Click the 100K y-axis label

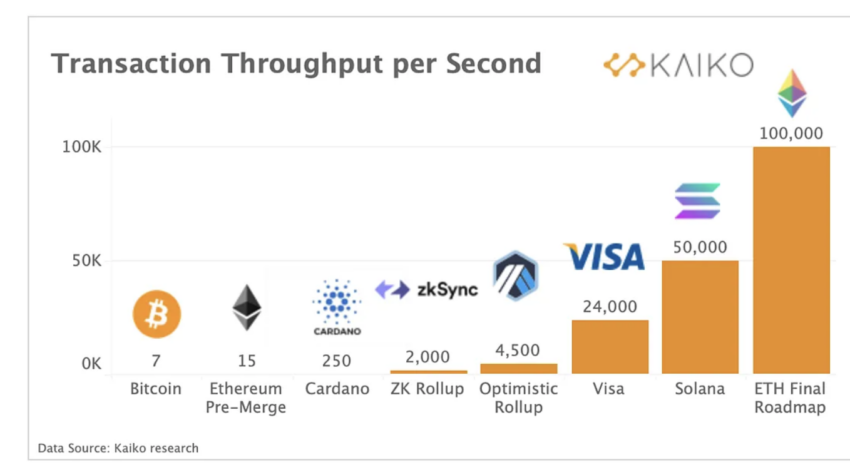point(78,147)
